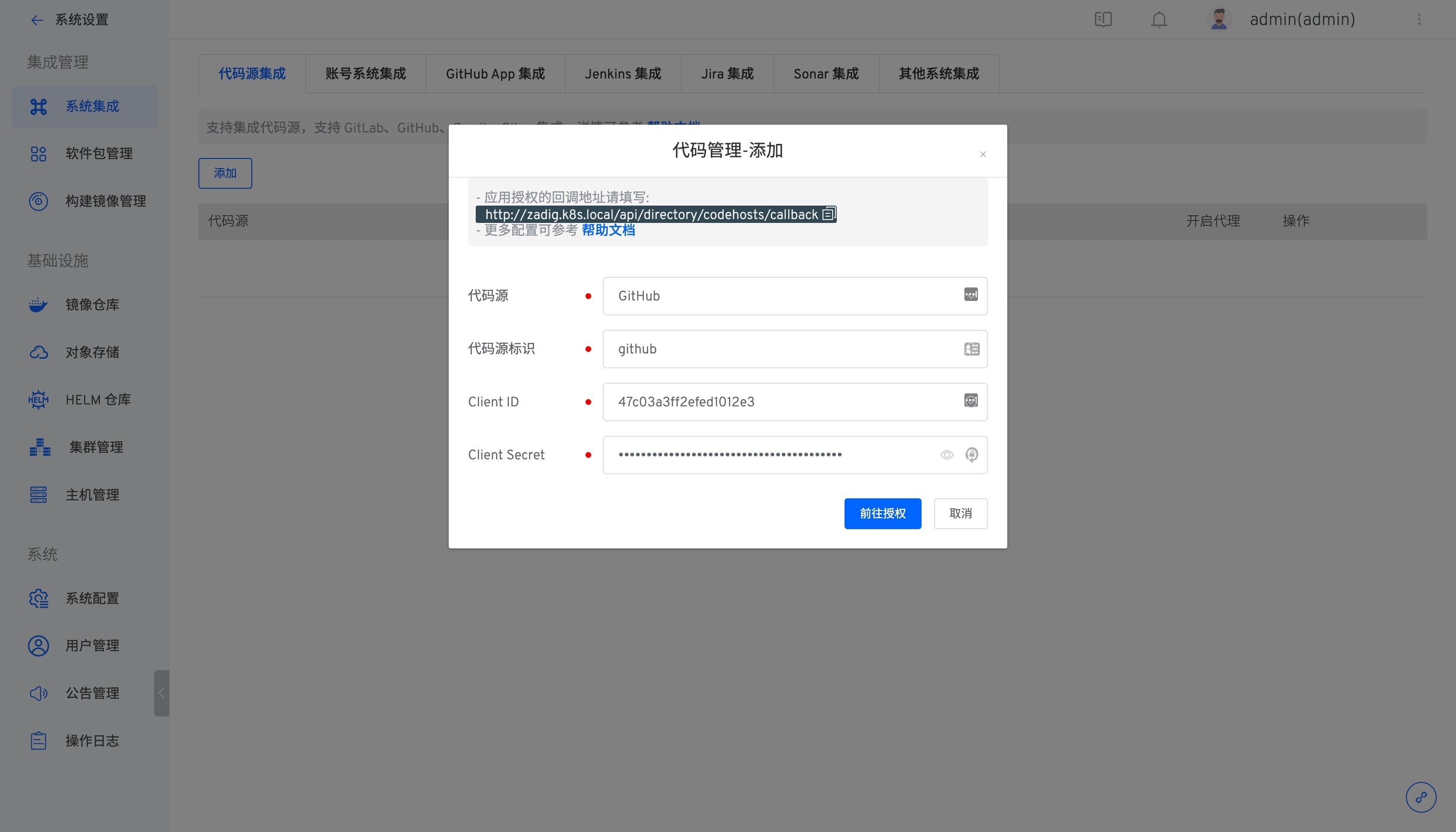Open 公告管理 megaphone icon
Screen dimensions: 1456x832
39,693
